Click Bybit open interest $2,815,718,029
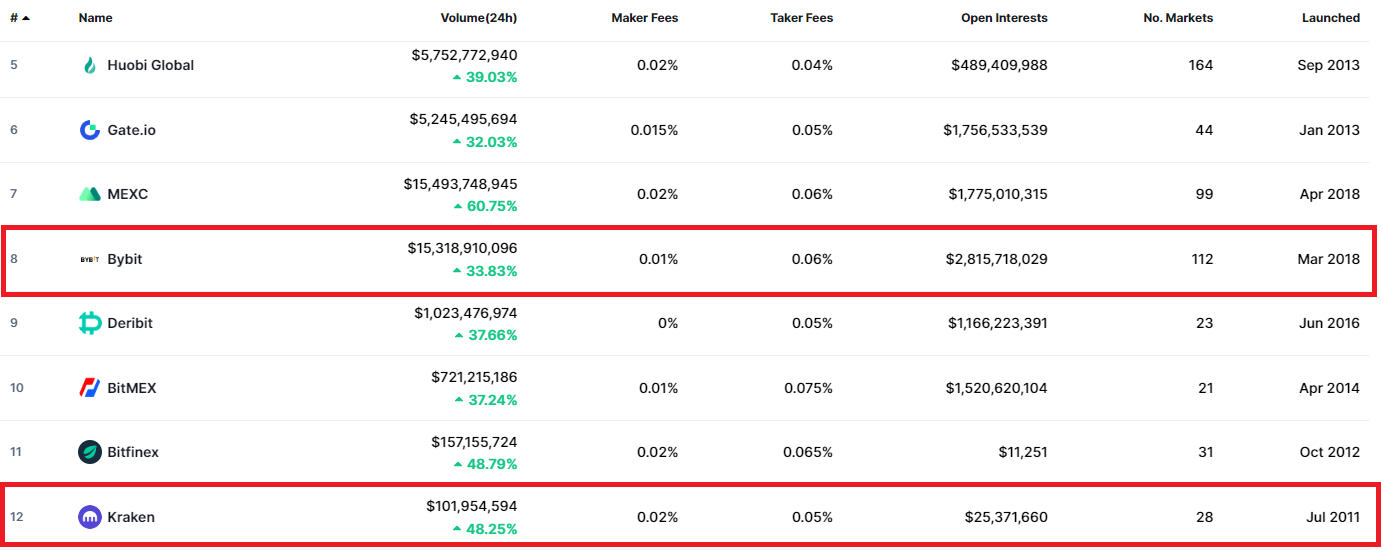 (996, 259)
